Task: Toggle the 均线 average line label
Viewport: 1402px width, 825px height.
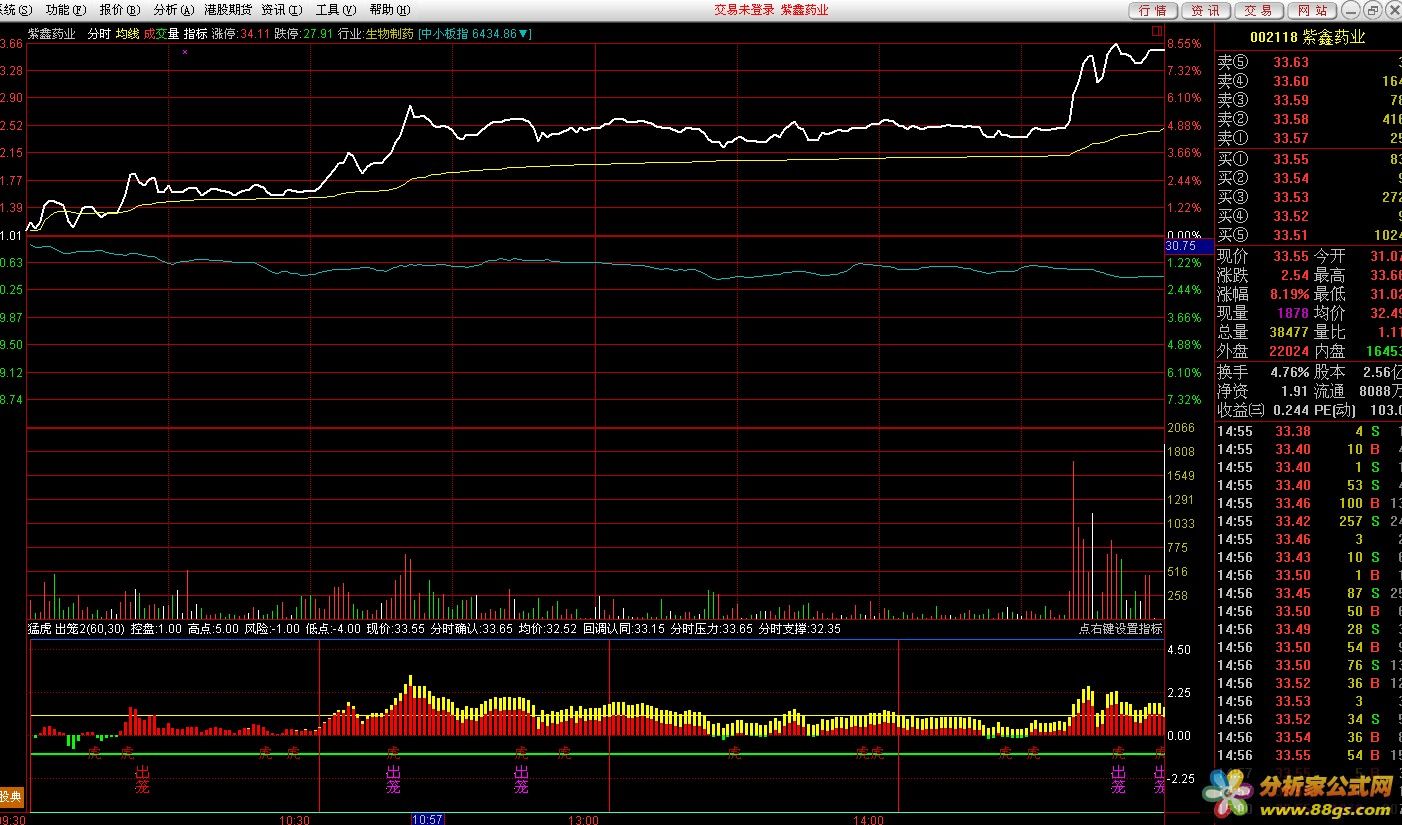Action: click(127, 33)
